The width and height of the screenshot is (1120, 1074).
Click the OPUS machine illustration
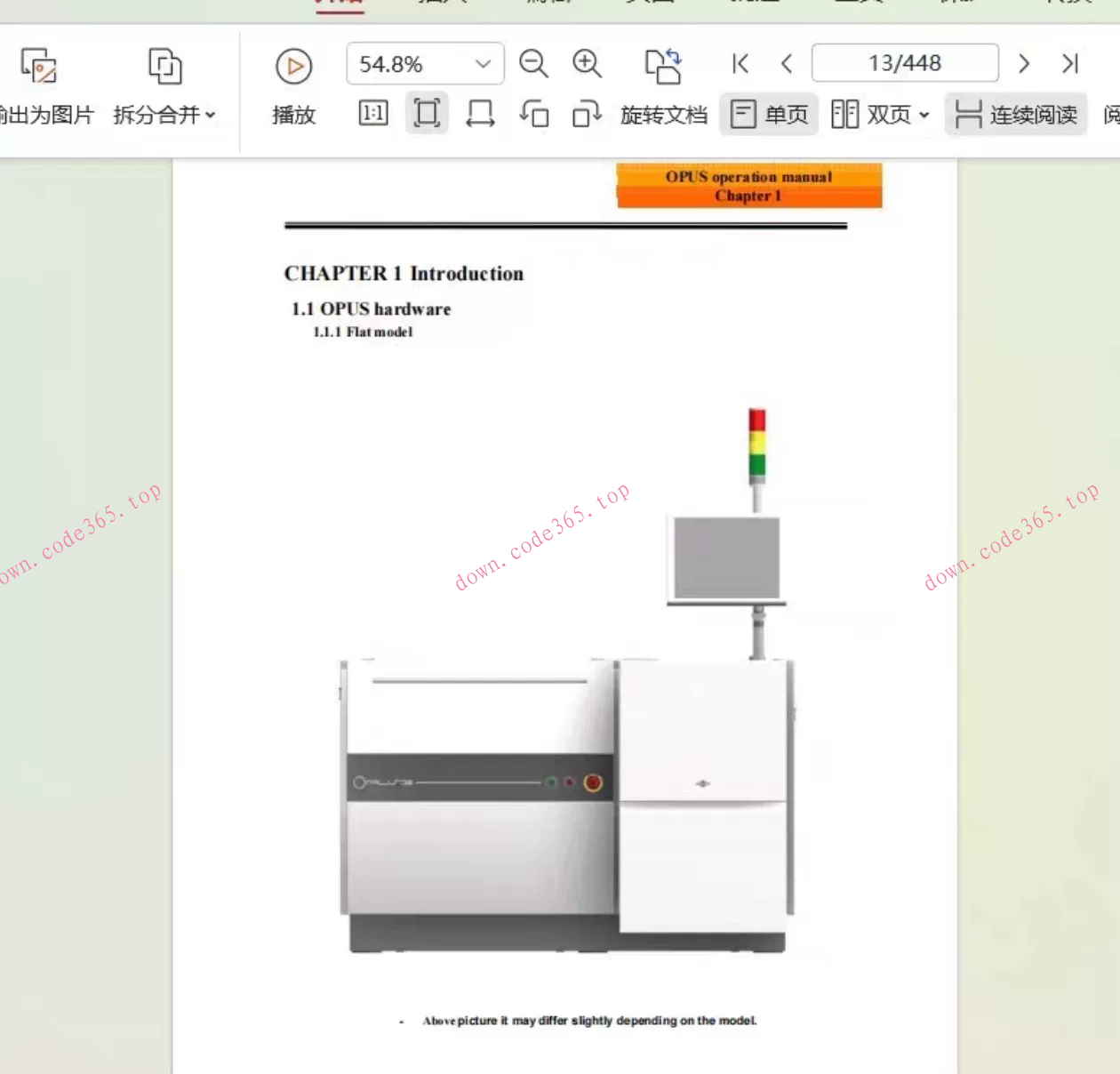(567, 682)
